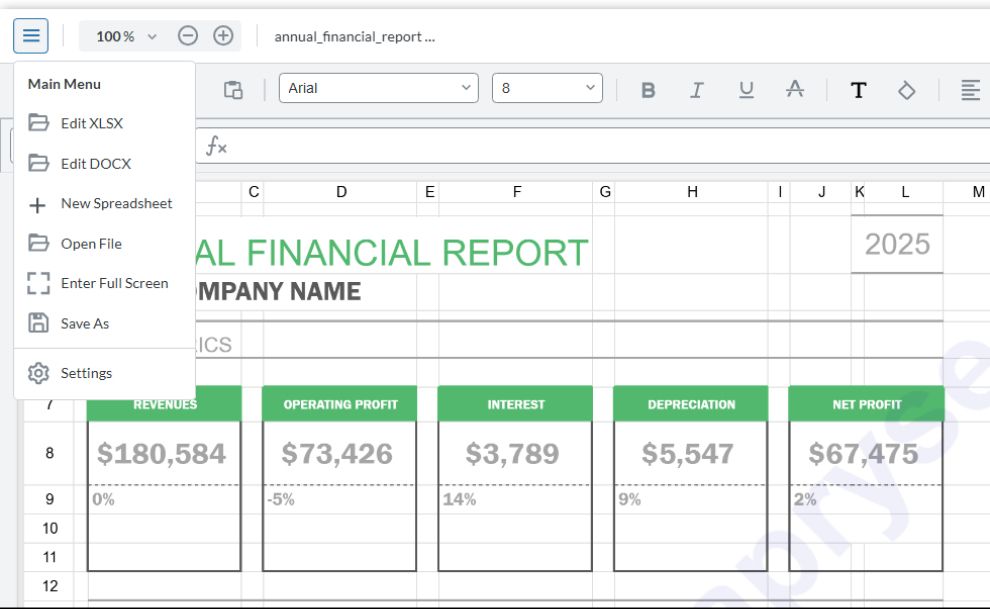Select column C header
Image resolution: width=990 pixels, height=609 pixels.
[x=253, y=192]
